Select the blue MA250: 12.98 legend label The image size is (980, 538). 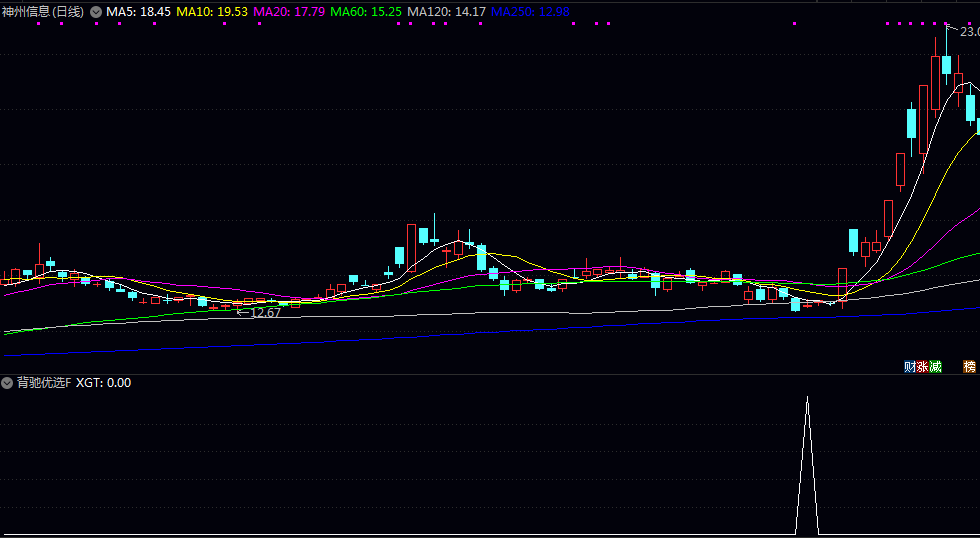(531, 11)
